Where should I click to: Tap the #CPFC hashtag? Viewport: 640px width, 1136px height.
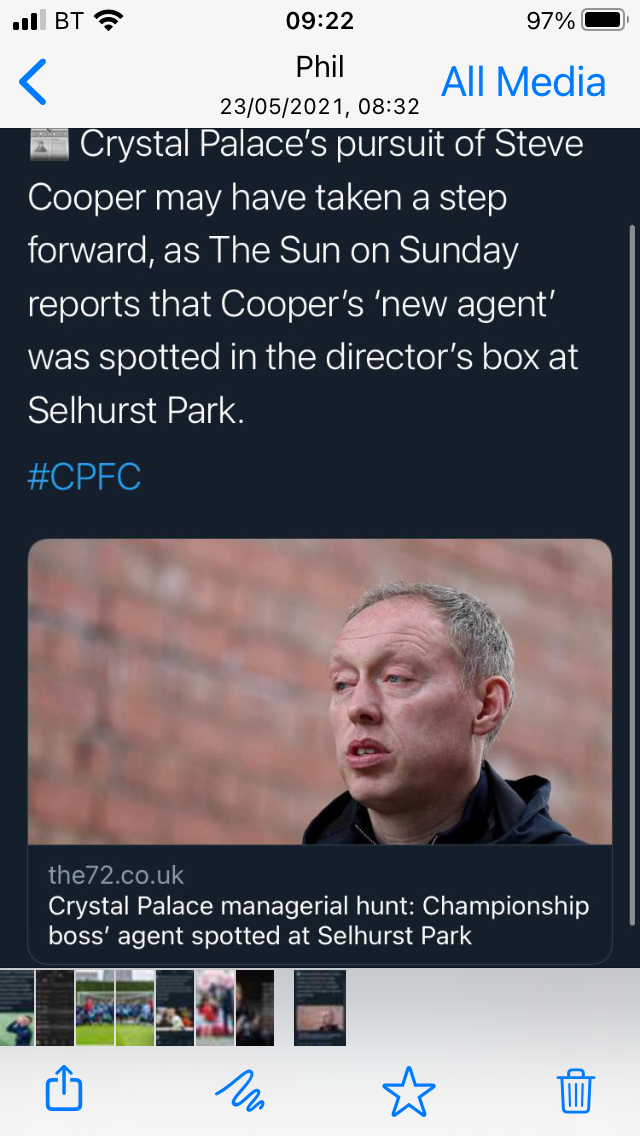click(84, 477)
